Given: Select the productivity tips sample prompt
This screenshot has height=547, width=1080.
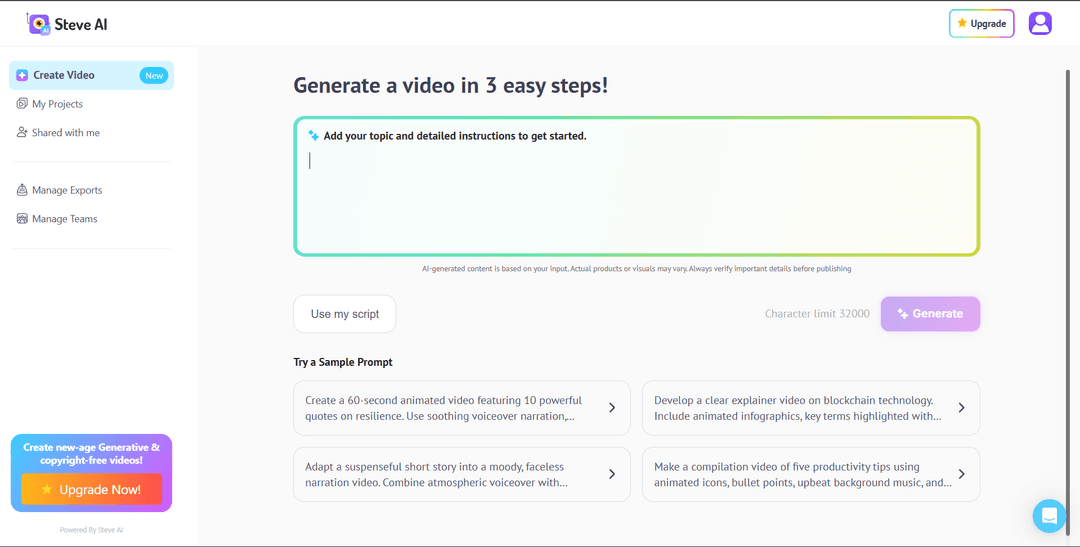Looking at the screenshot, I should pyautogui.click(x=811, y=475).
